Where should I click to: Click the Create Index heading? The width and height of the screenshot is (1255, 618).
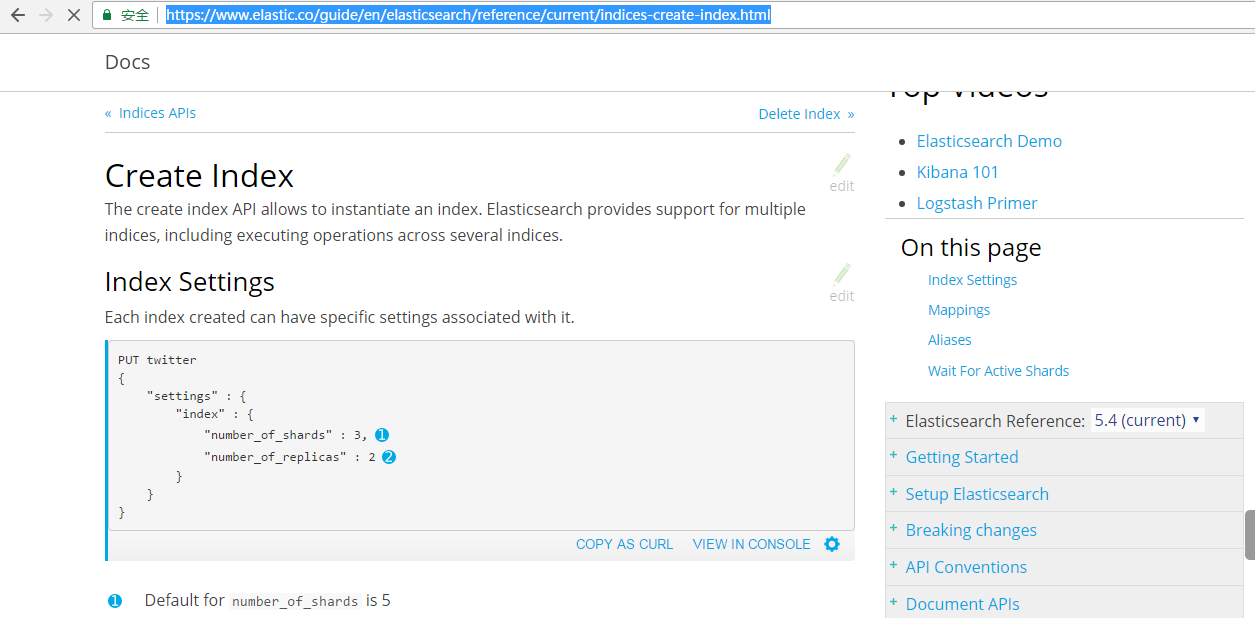199,176
